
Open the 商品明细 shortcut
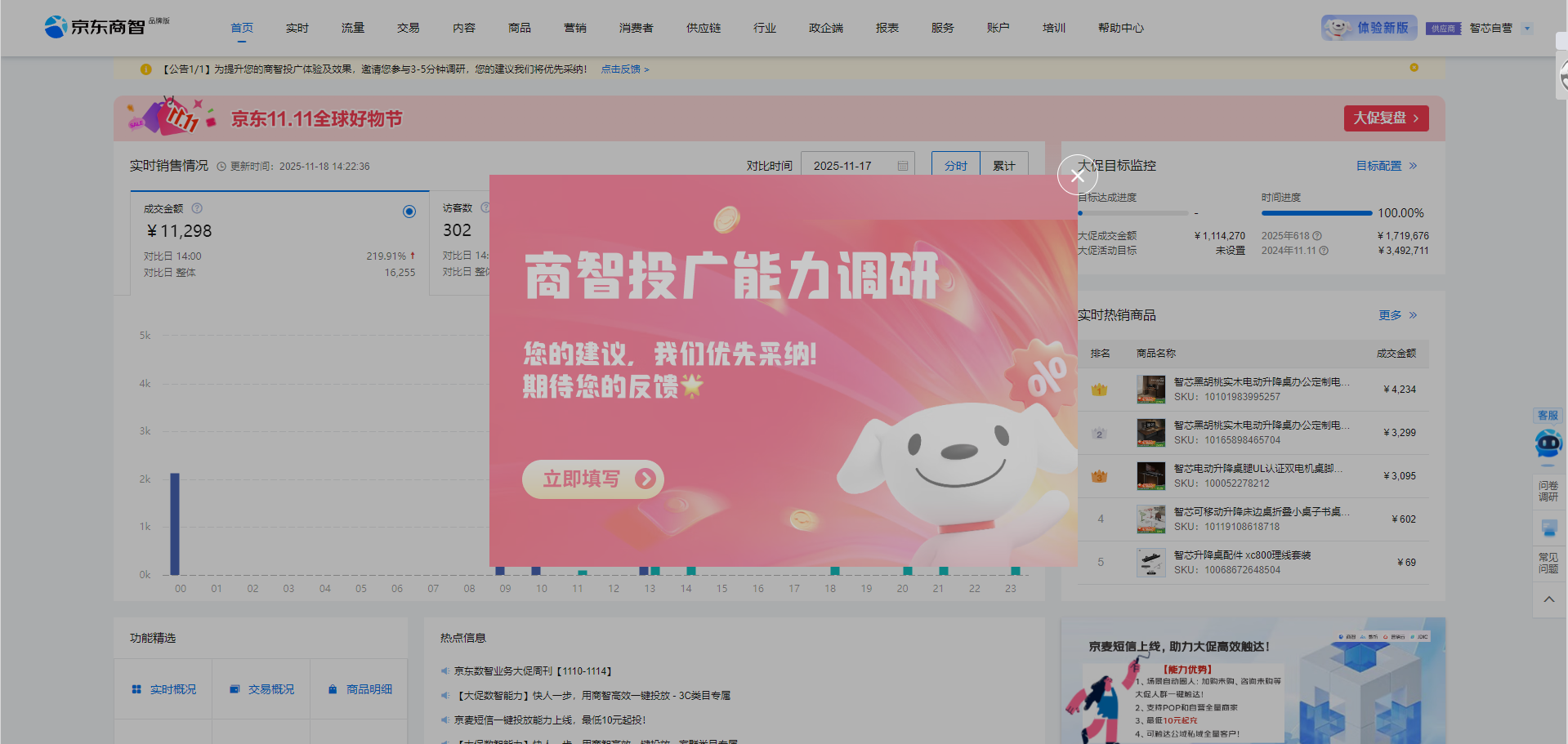click(360, 689)
